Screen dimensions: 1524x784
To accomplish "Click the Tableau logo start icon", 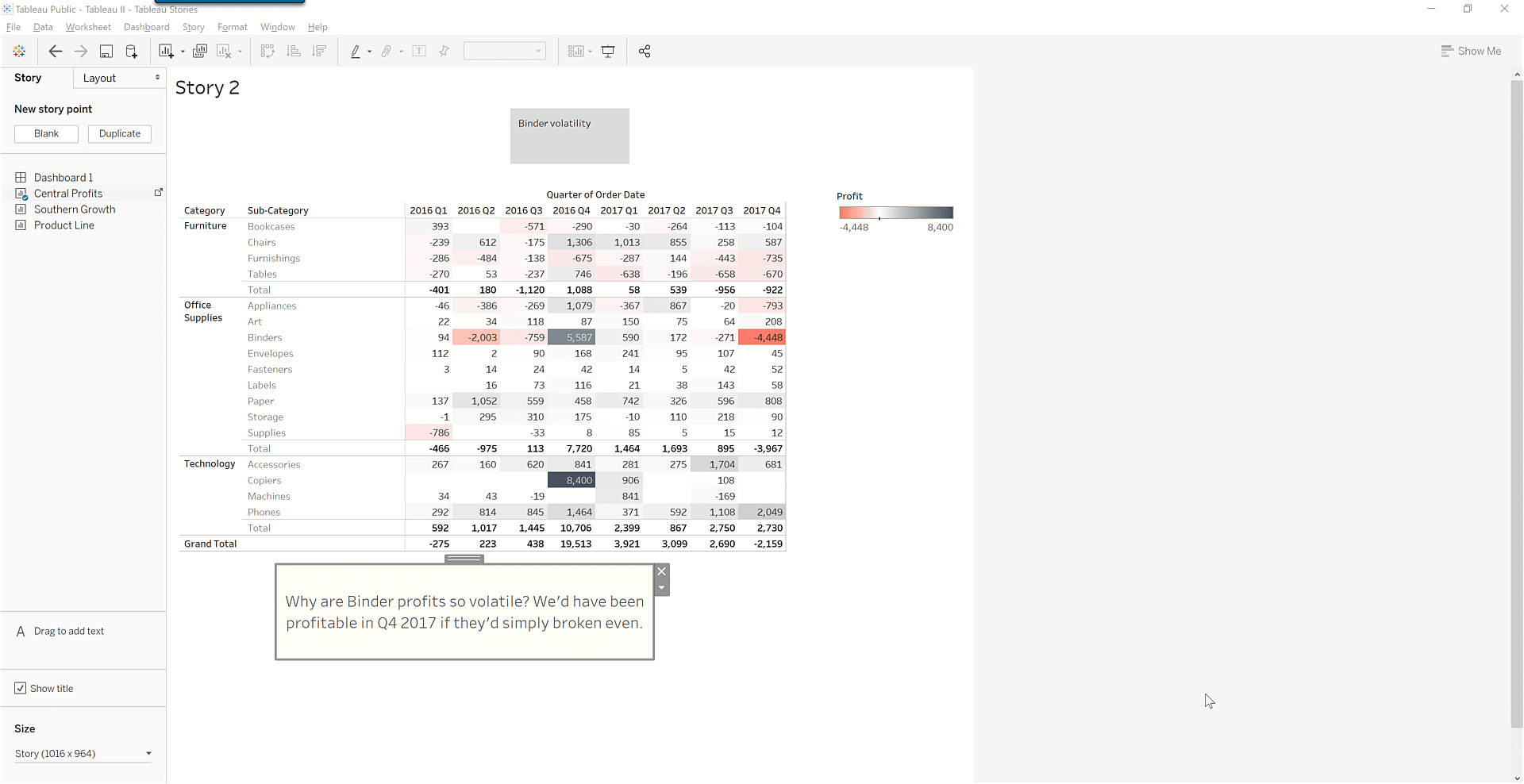I will pos(19,52).
